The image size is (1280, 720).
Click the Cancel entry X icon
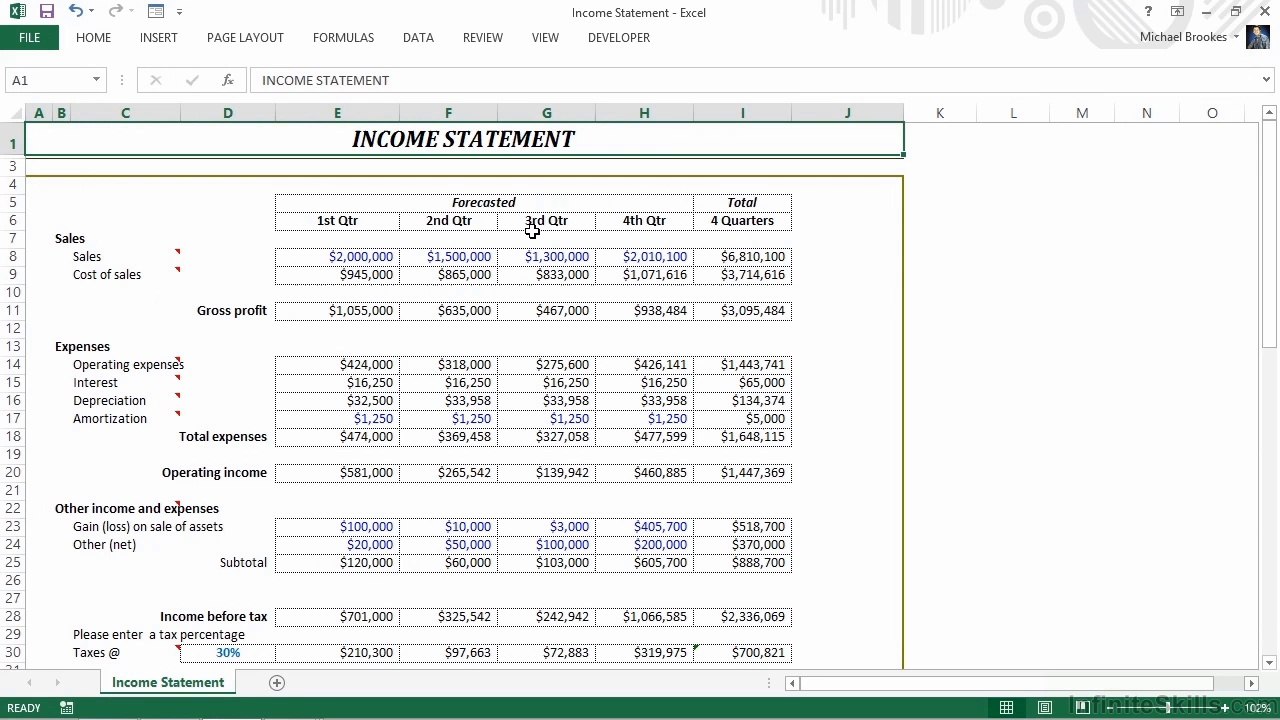tap(155, 80)
